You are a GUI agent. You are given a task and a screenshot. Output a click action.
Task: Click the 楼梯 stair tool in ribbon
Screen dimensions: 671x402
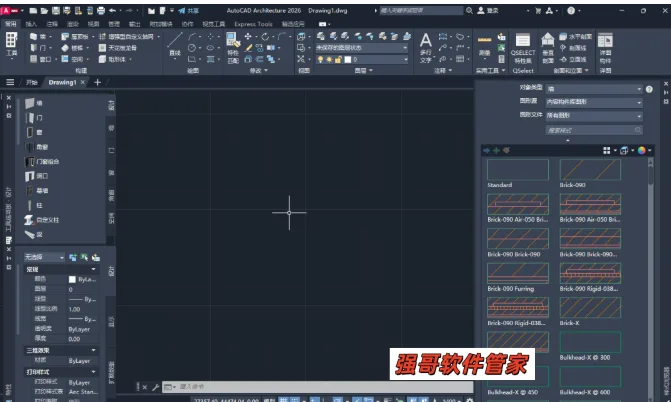click(72, 48)
